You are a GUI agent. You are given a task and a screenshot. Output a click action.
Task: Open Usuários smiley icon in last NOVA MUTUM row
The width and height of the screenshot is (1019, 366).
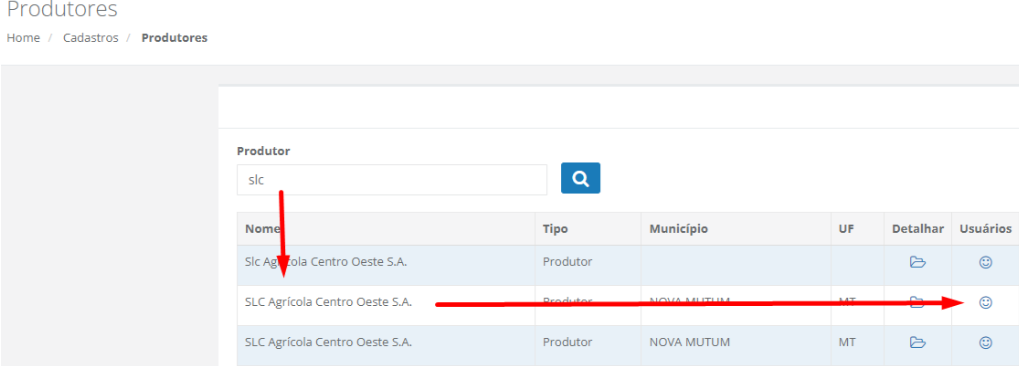point(985,342)
